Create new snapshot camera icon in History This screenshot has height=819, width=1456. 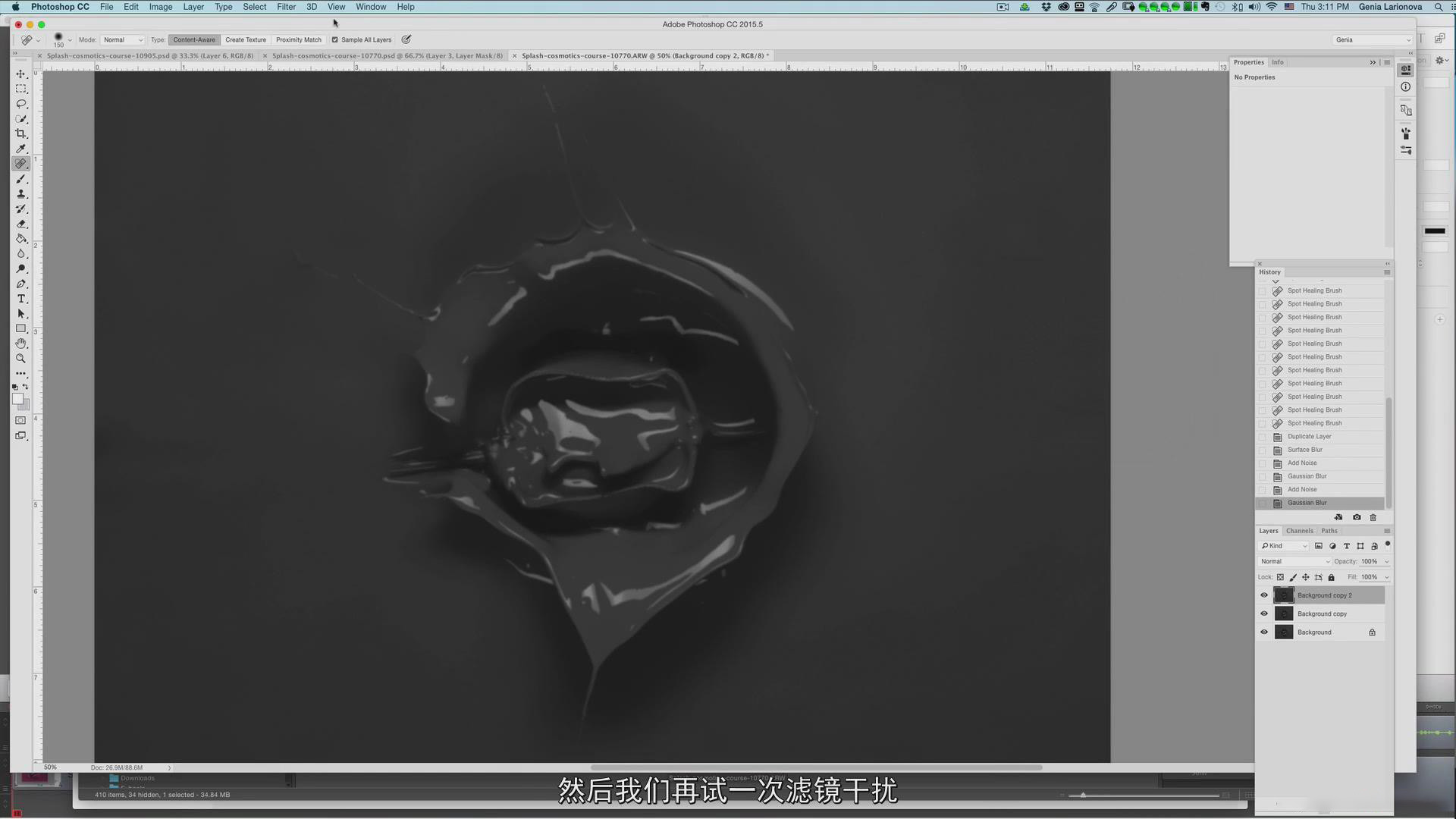point(1357,518)
